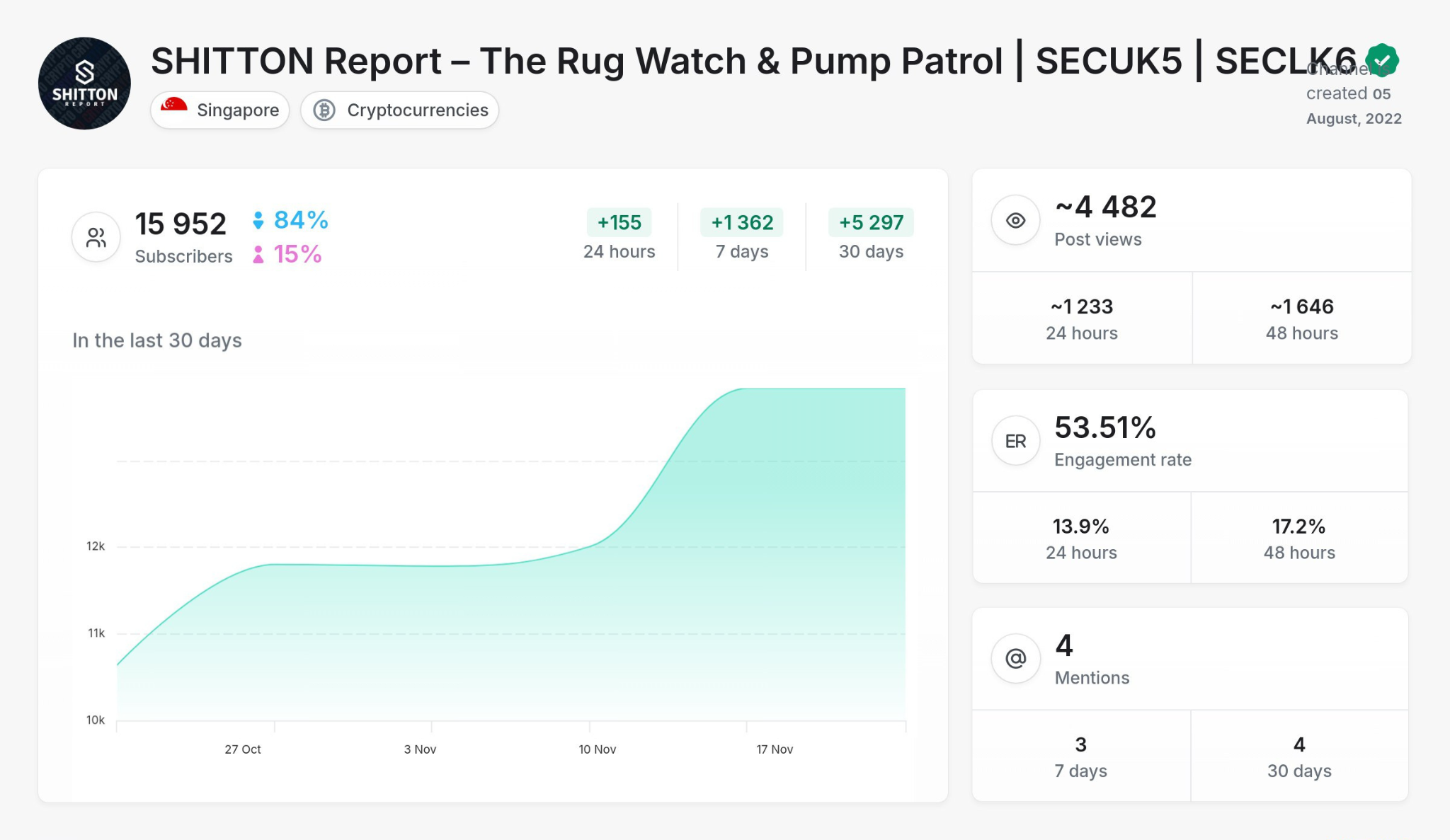Select the Bitcoin icon in Cryptocurrencies badge
1450x840 pixels.
(x=326, y=110)
